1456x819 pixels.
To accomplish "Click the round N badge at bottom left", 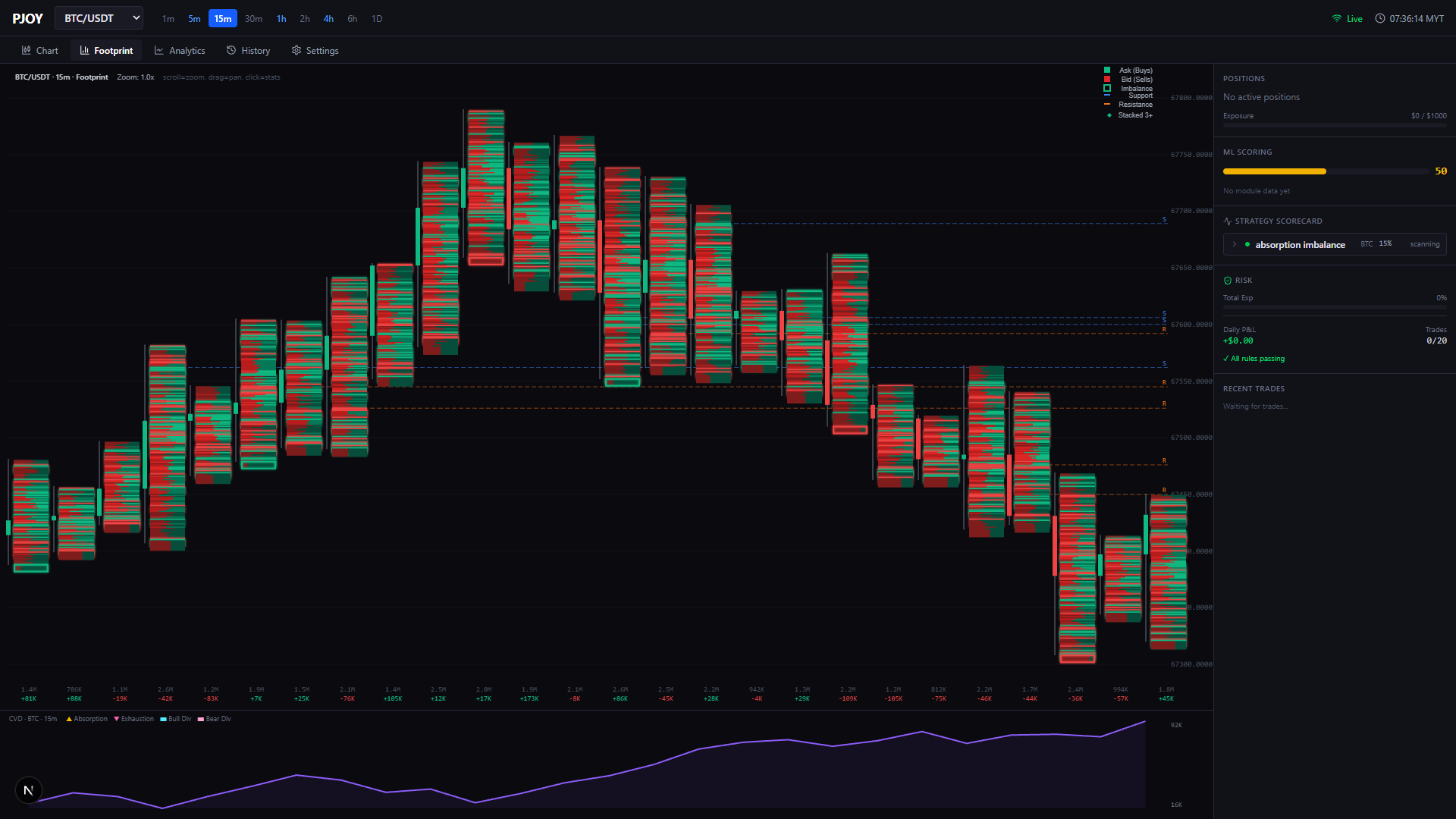I will coord(29,790).
